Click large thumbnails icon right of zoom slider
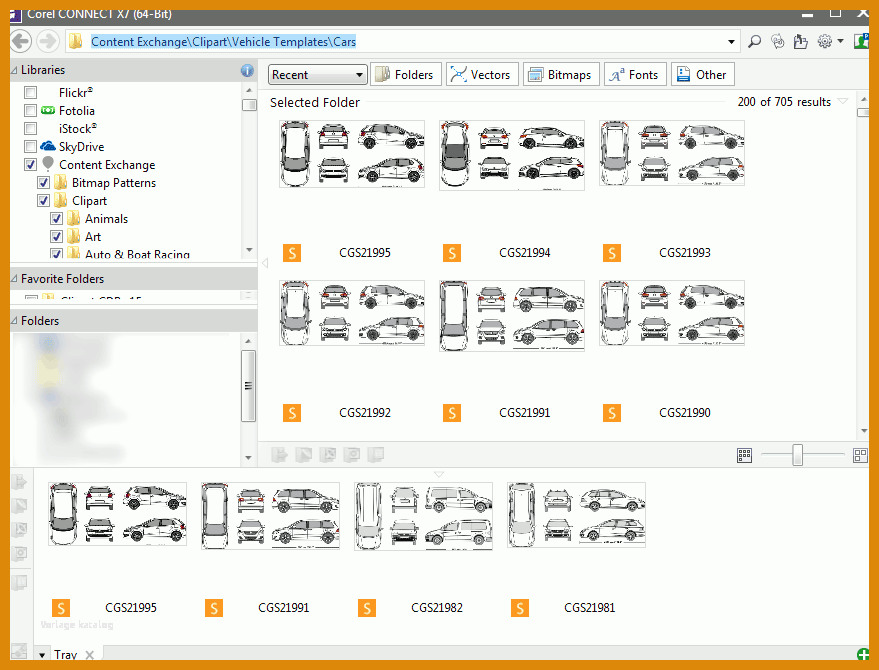Screen dimensions: 879x670 pos(860,455)
